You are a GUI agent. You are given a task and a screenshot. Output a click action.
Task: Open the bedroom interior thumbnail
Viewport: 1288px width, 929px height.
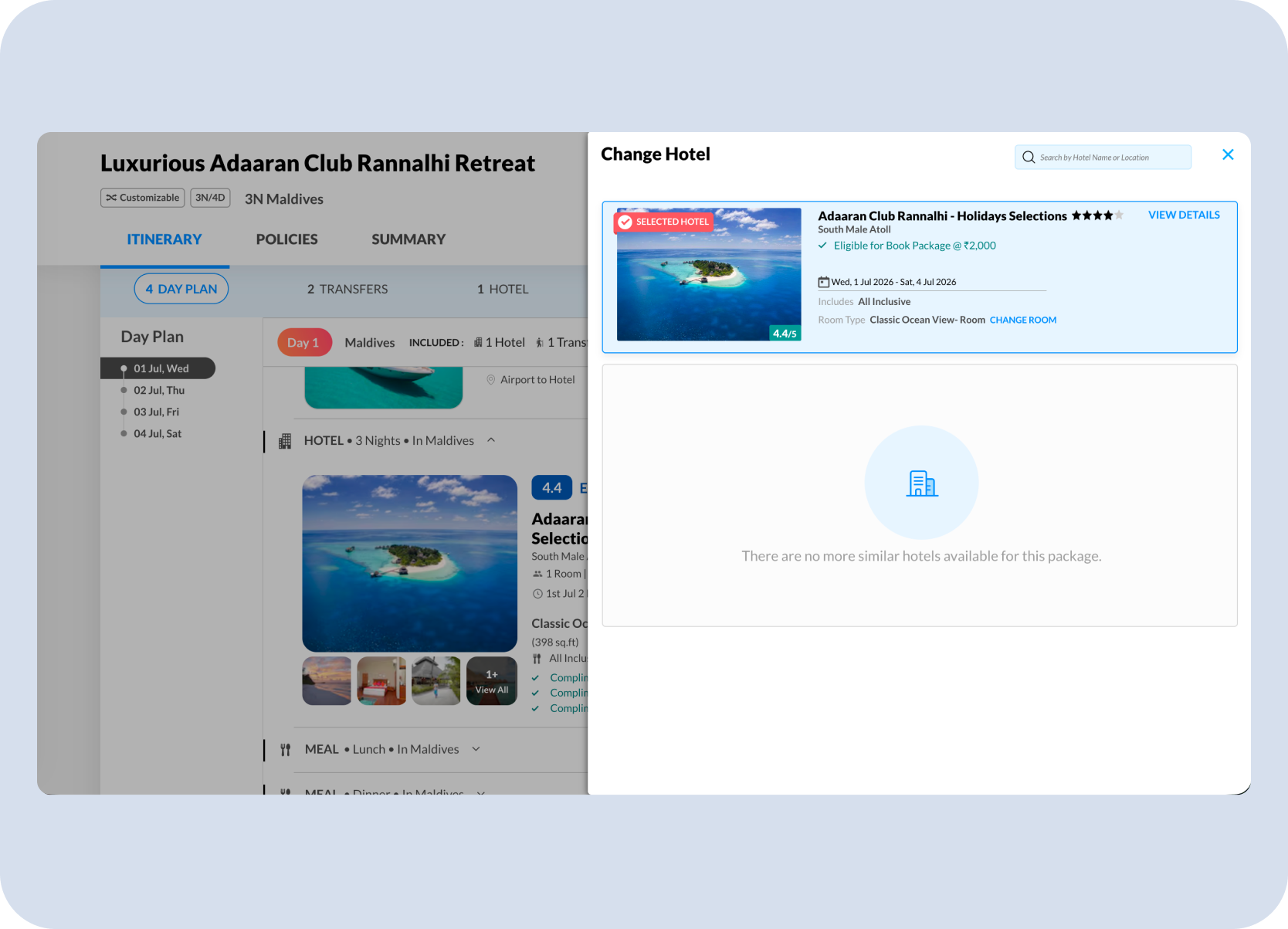pyautogui.click(x=381, y=680)
